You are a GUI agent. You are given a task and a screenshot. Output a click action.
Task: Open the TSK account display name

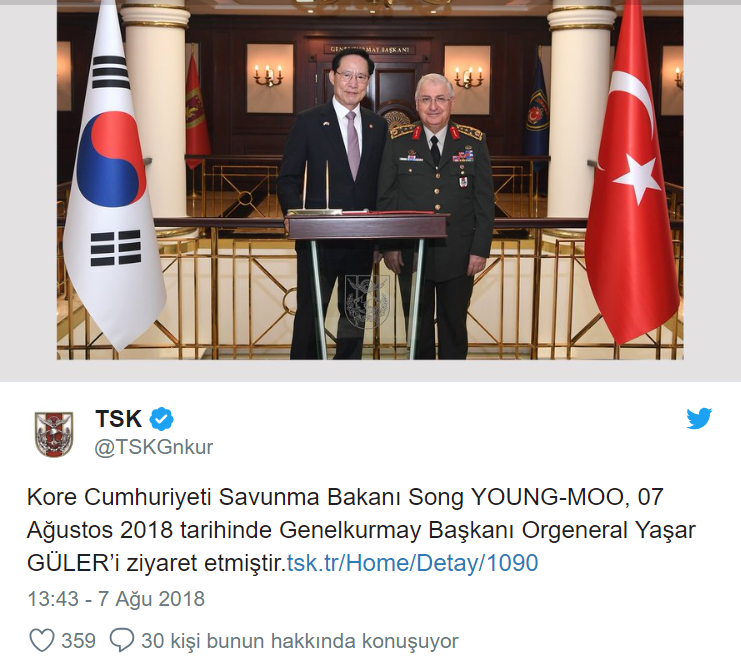(x=119, y=419)
